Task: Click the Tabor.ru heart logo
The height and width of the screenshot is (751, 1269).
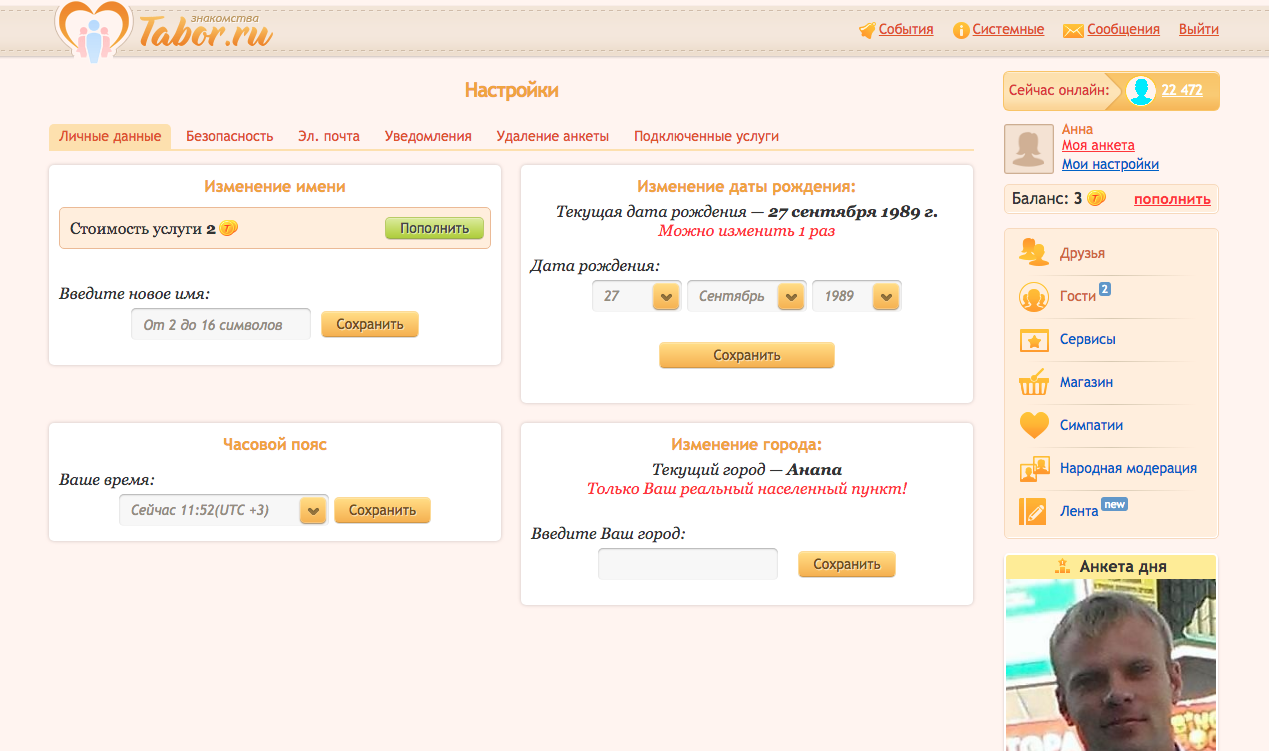Action: pos(93,31)
